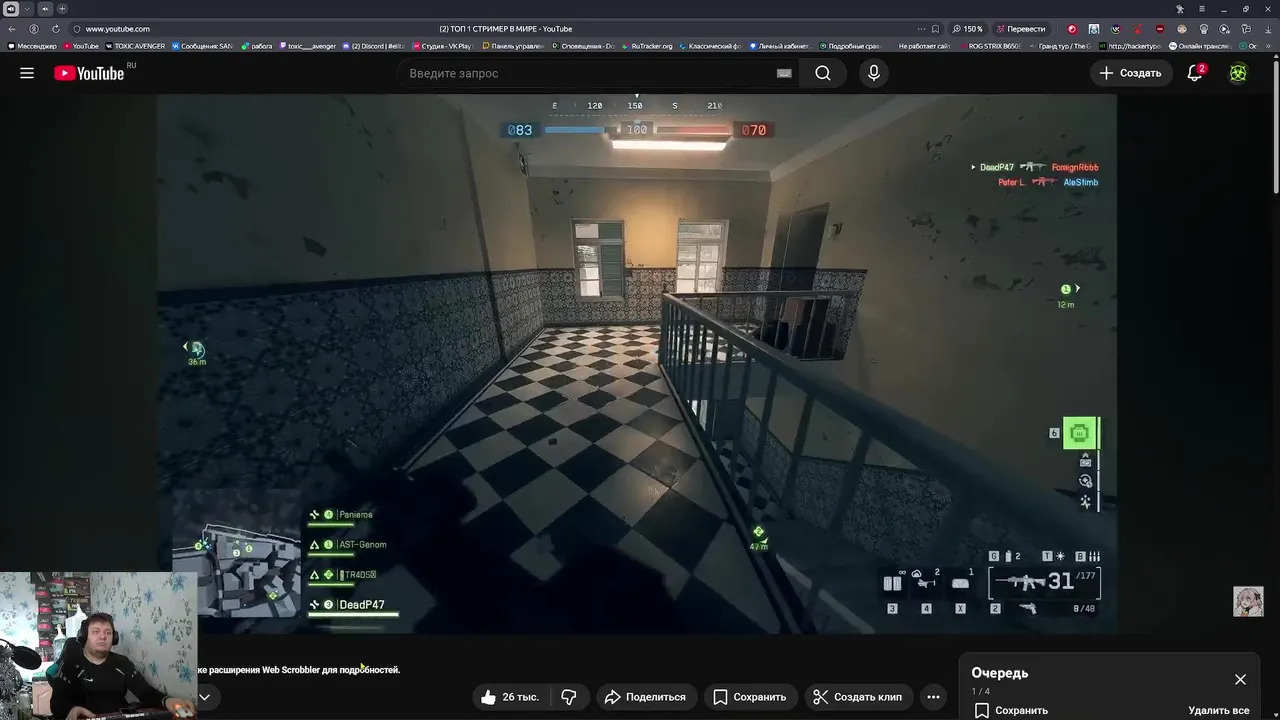Bookmark the page with the bookmark icon

[x=936, y=29]
